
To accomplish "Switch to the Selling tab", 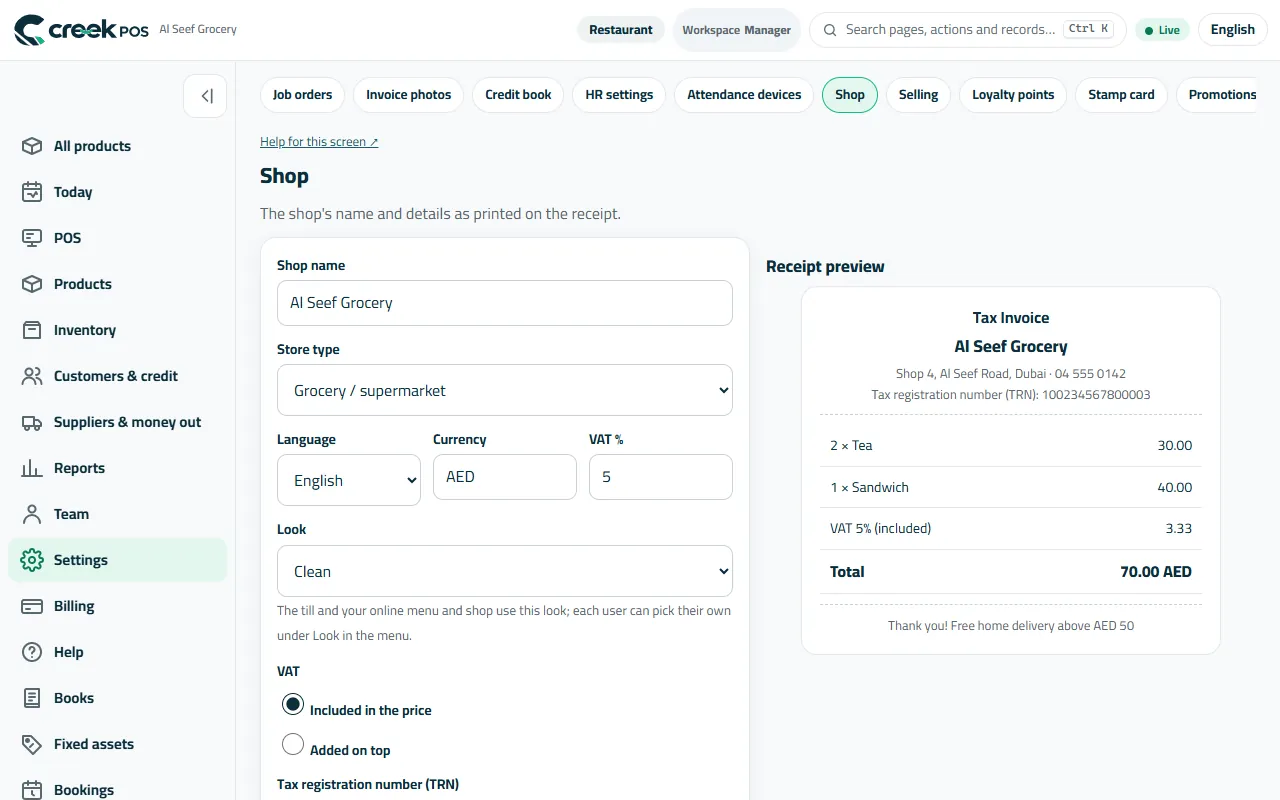I will (918, 95).
